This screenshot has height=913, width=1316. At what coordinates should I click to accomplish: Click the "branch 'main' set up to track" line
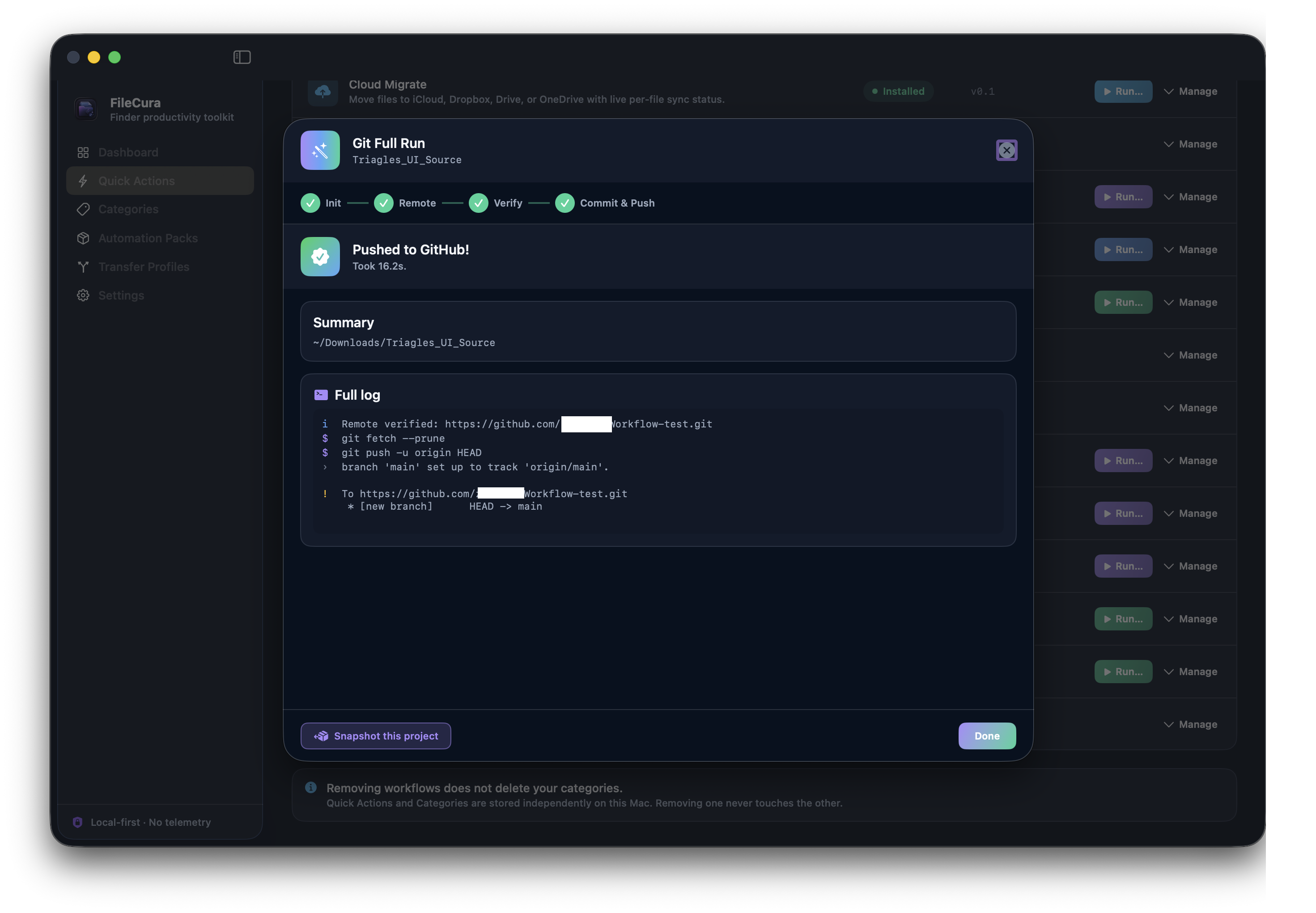(x=475, y=467)
